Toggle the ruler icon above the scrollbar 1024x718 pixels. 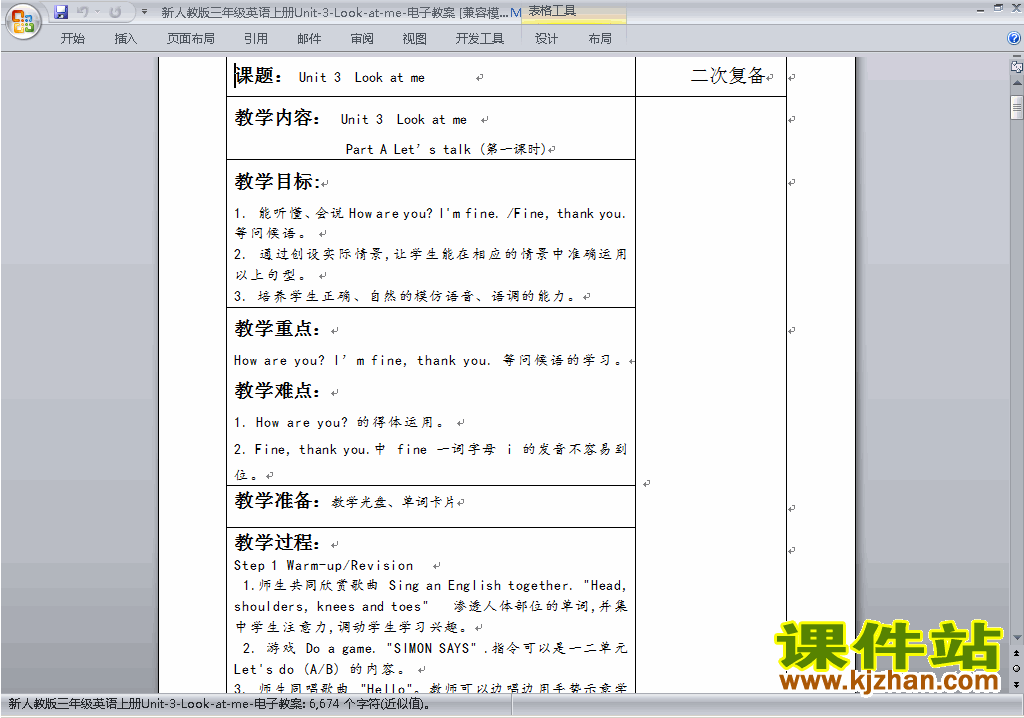click(x=1017, y=66)
